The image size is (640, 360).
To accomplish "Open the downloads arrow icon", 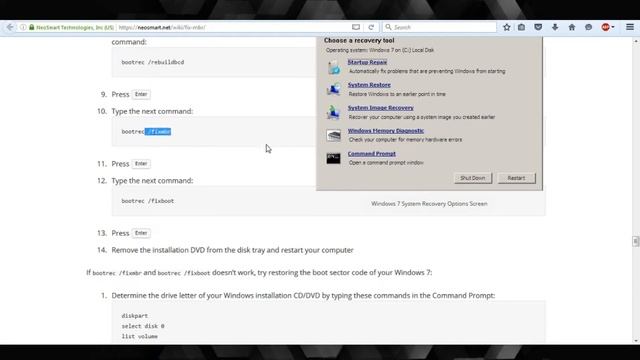I will click(x=555, y=27).
